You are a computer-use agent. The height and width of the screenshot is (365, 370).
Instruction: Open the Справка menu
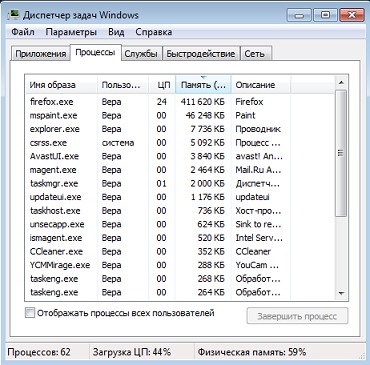(x=154, y=32)
